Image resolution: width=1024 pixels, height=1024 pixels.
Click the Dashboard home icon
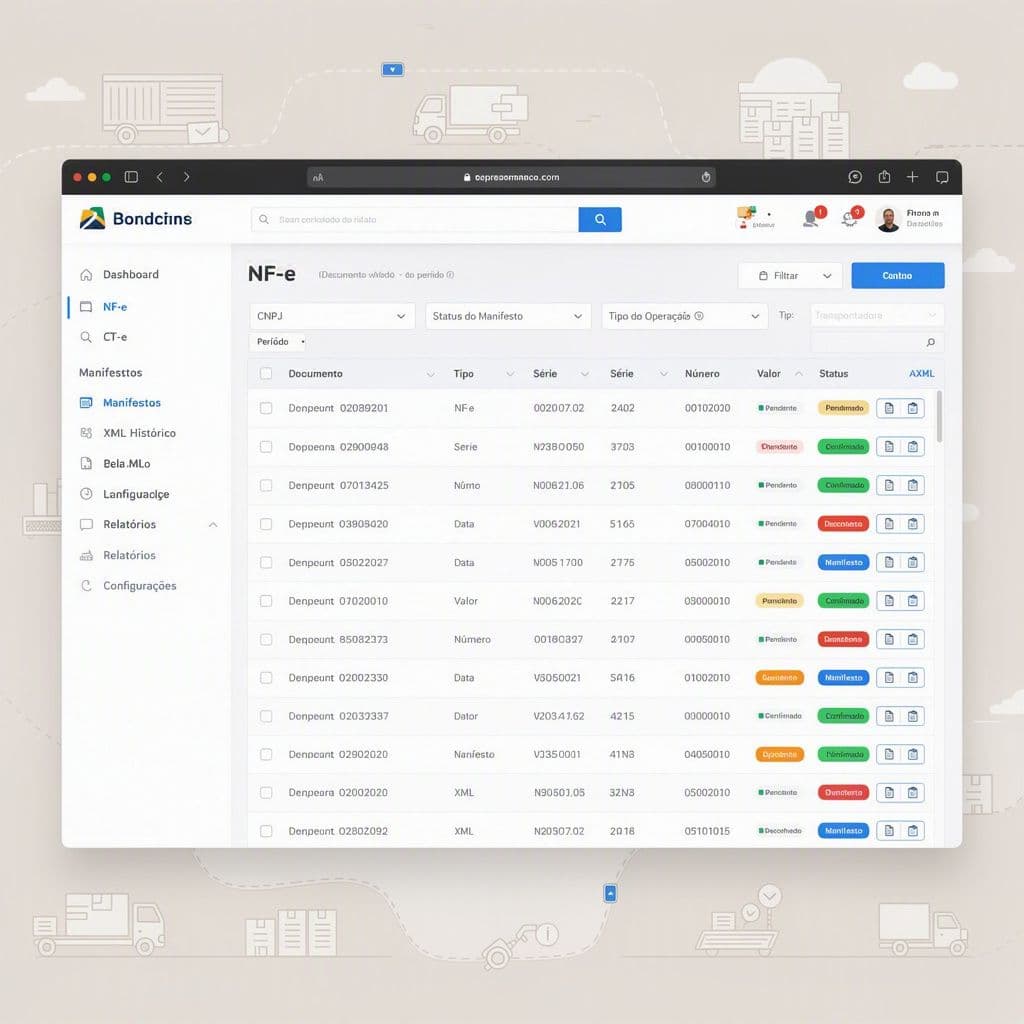click(x=86, y=274)
